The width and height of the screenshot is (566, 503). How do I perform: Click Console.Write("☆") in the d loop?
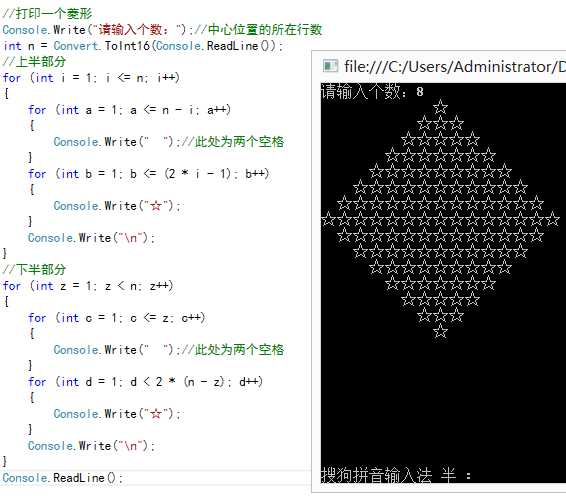coord(117,414)
